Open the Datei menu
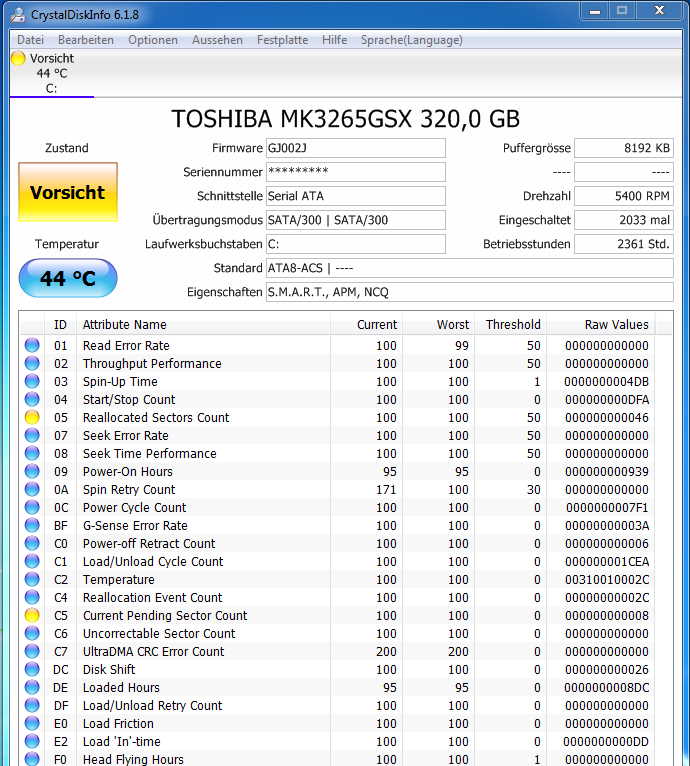Viewport: 690px width, 766px height. click(x=30, y=40)
